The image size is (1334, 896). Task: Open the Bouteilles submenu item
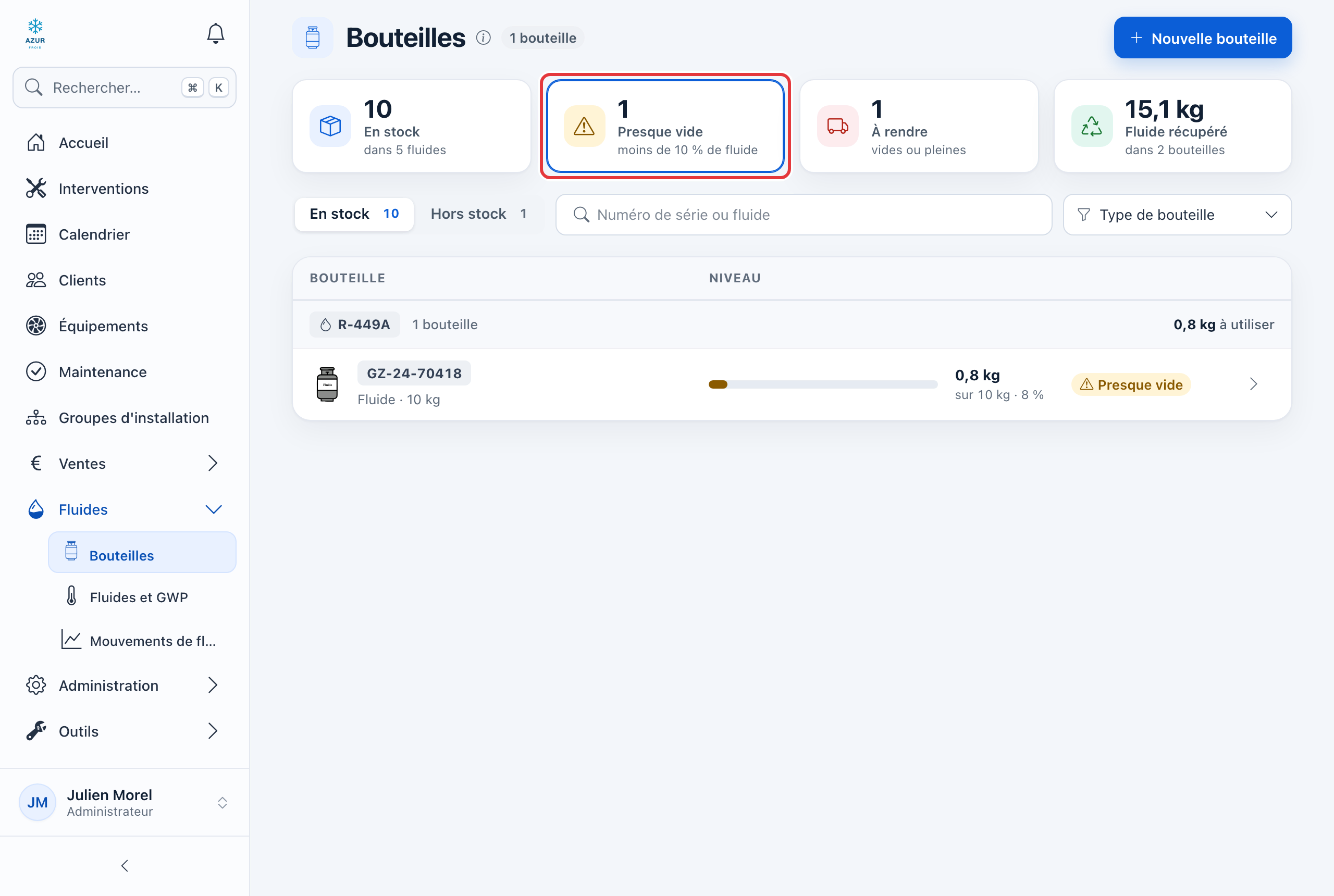tap(142, 552)
